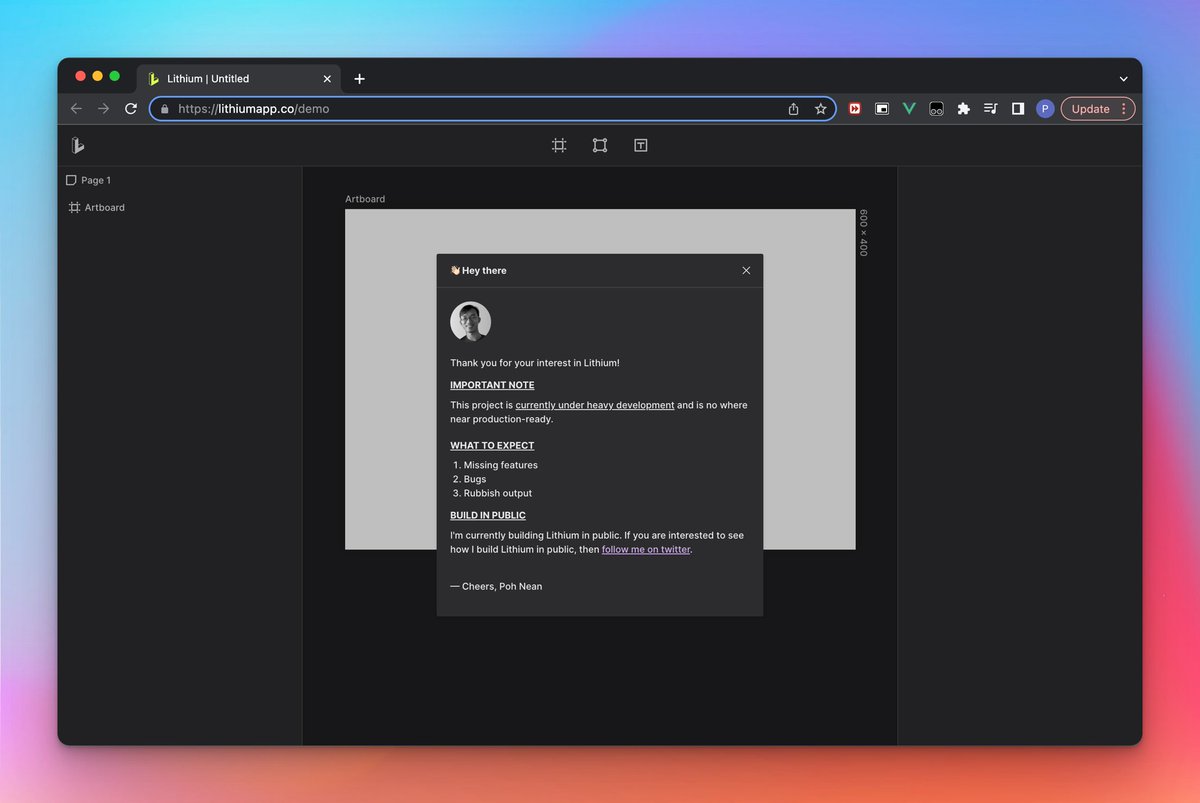Image resolution: width=1200 pixels, height=803 pixels.
Task: Click the currently under heavy development link
Action: (595, 405)
